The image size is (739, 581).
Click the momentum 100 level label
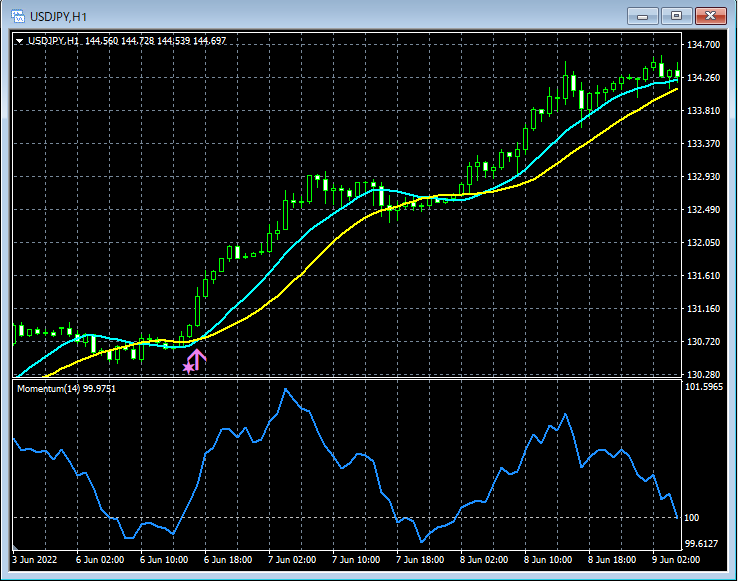pyautogui.click(x=691, y=518)
